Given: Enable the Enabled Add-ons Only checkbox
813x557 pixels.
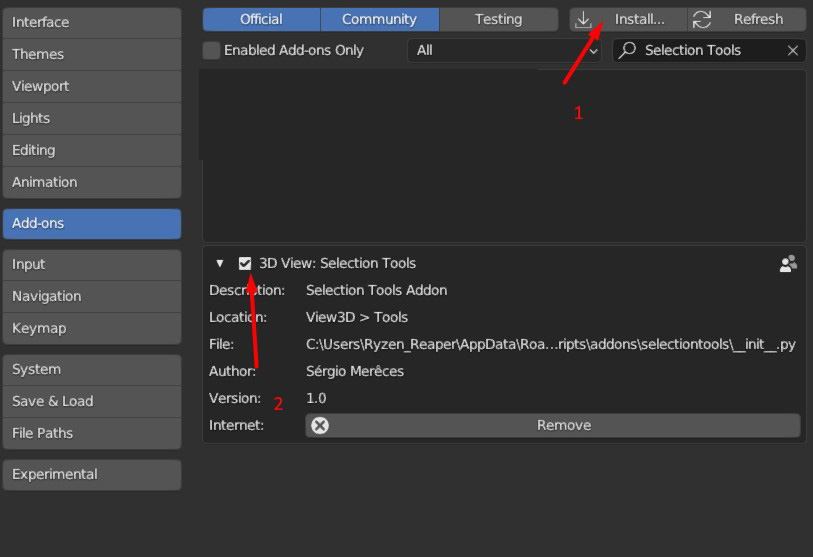Looking at the screenshot, I should 211,50.
